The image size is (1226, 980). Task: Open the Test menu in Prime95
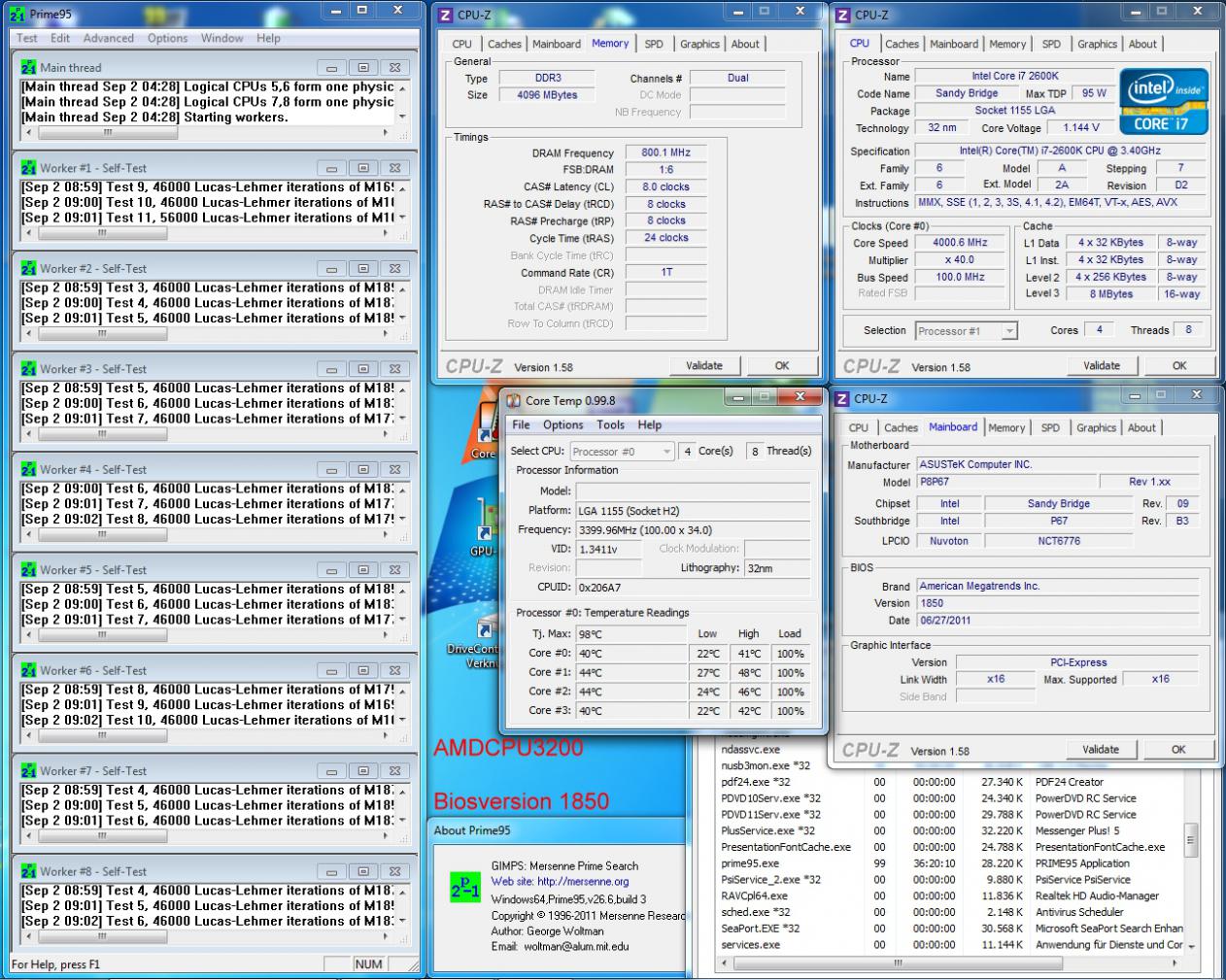pyautogui.click(x=26, y=38)
